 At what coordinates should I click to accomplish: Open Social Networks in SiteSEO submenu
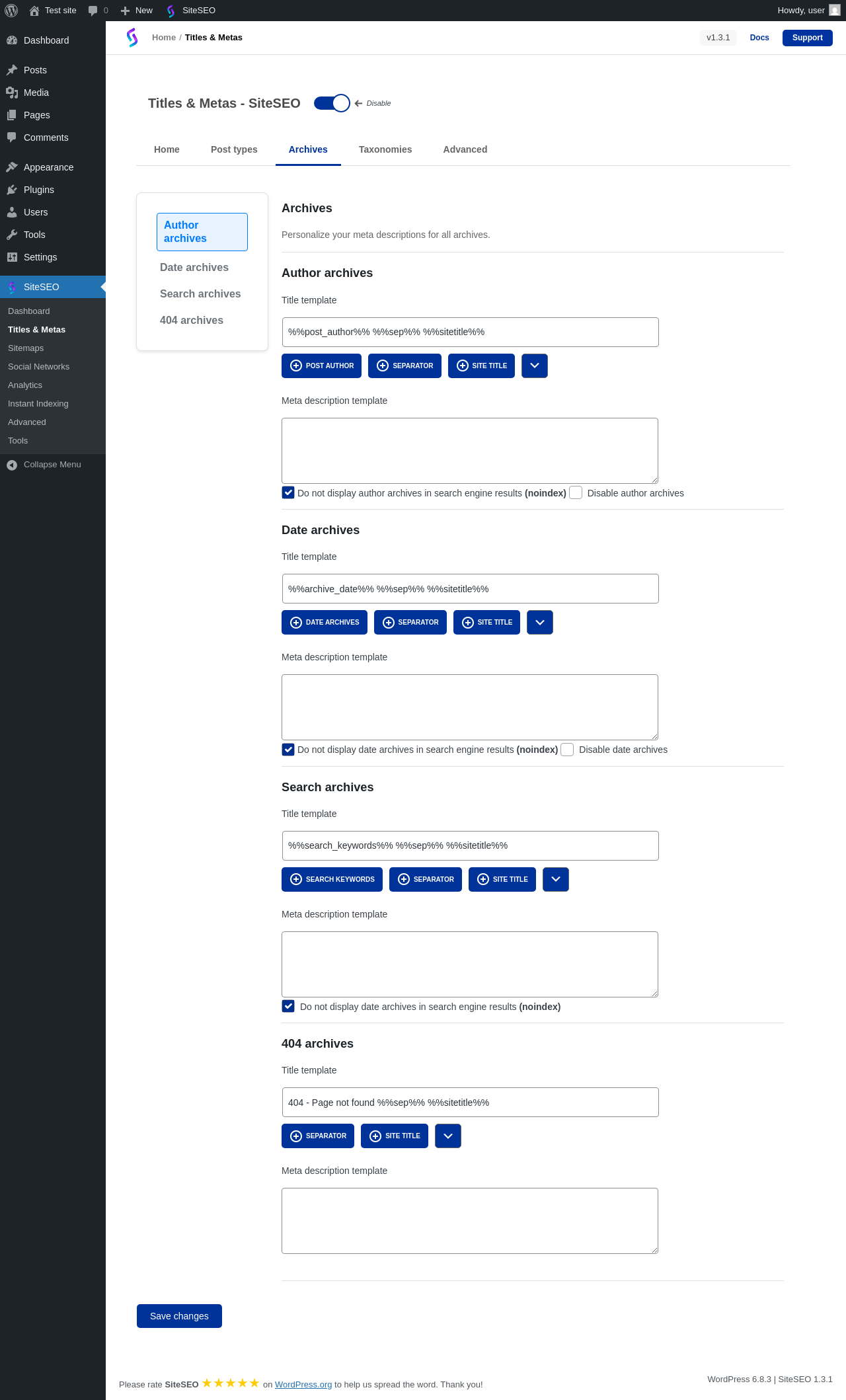coord(38,367)
